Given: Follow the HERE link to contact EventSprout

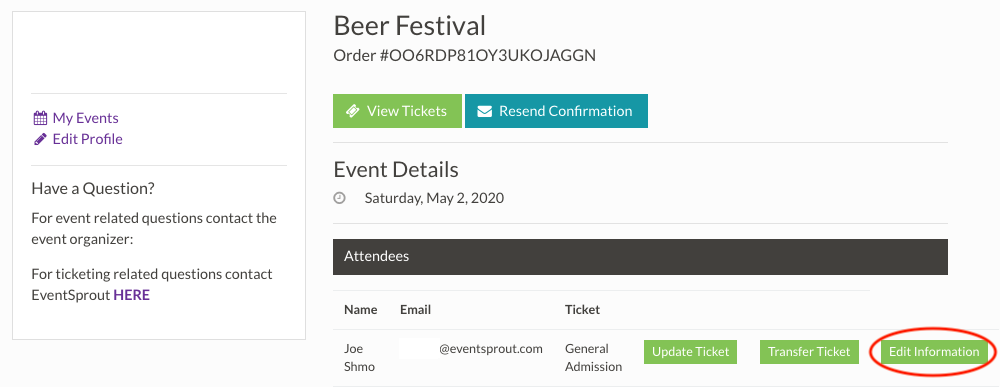Looking at the screenshot, I should [131, 295].
